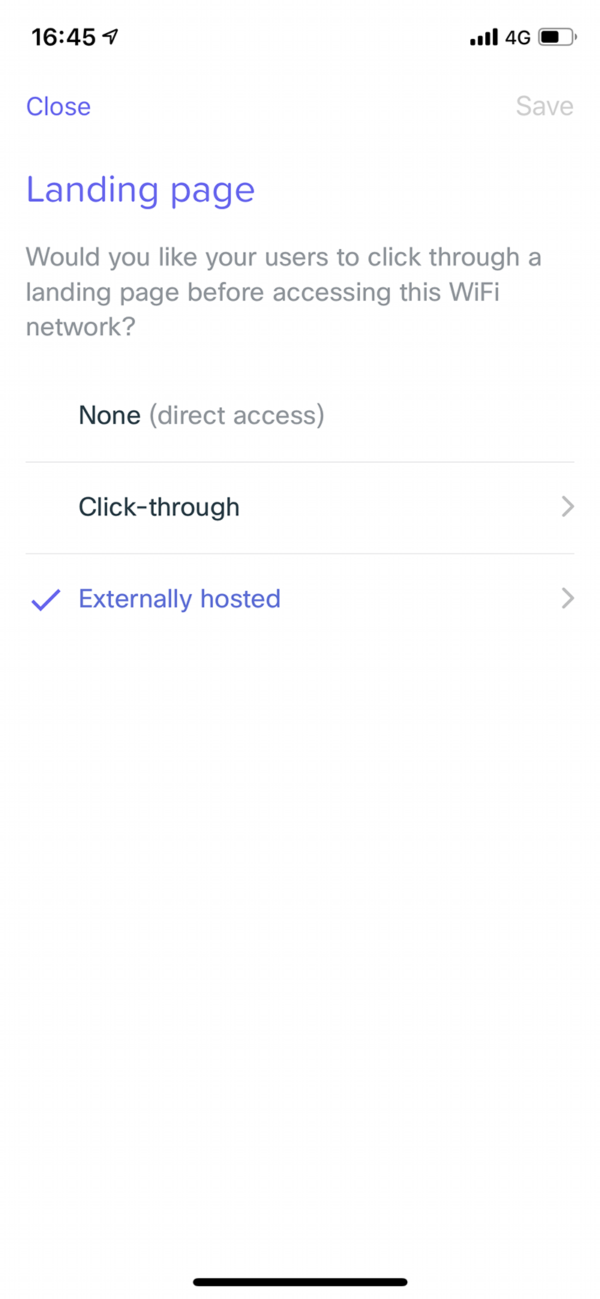Expand Externally hosted details with its chevron
This screenshot has height=1299, width=600.
pyautogui.click(x=567, y=599)
